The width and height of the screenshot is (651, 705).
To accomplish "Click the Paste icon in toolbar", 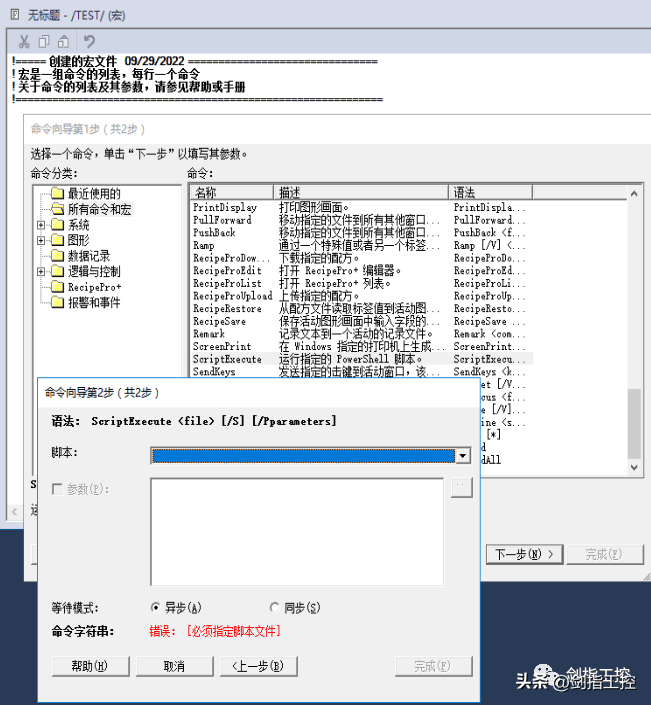I will pos(63,41).
